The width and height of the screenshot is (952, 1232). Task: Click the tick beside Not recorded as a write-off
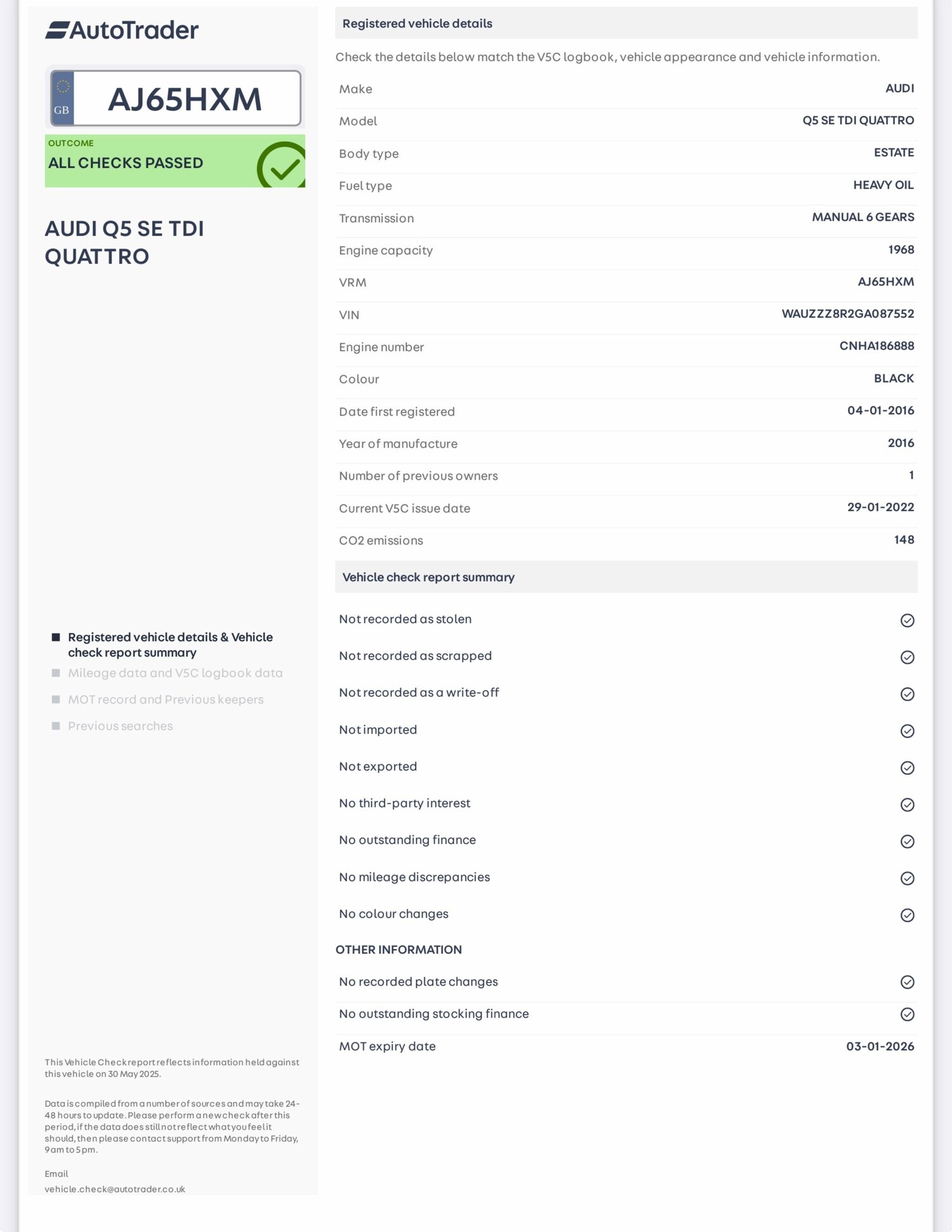(x=907, y=694)
